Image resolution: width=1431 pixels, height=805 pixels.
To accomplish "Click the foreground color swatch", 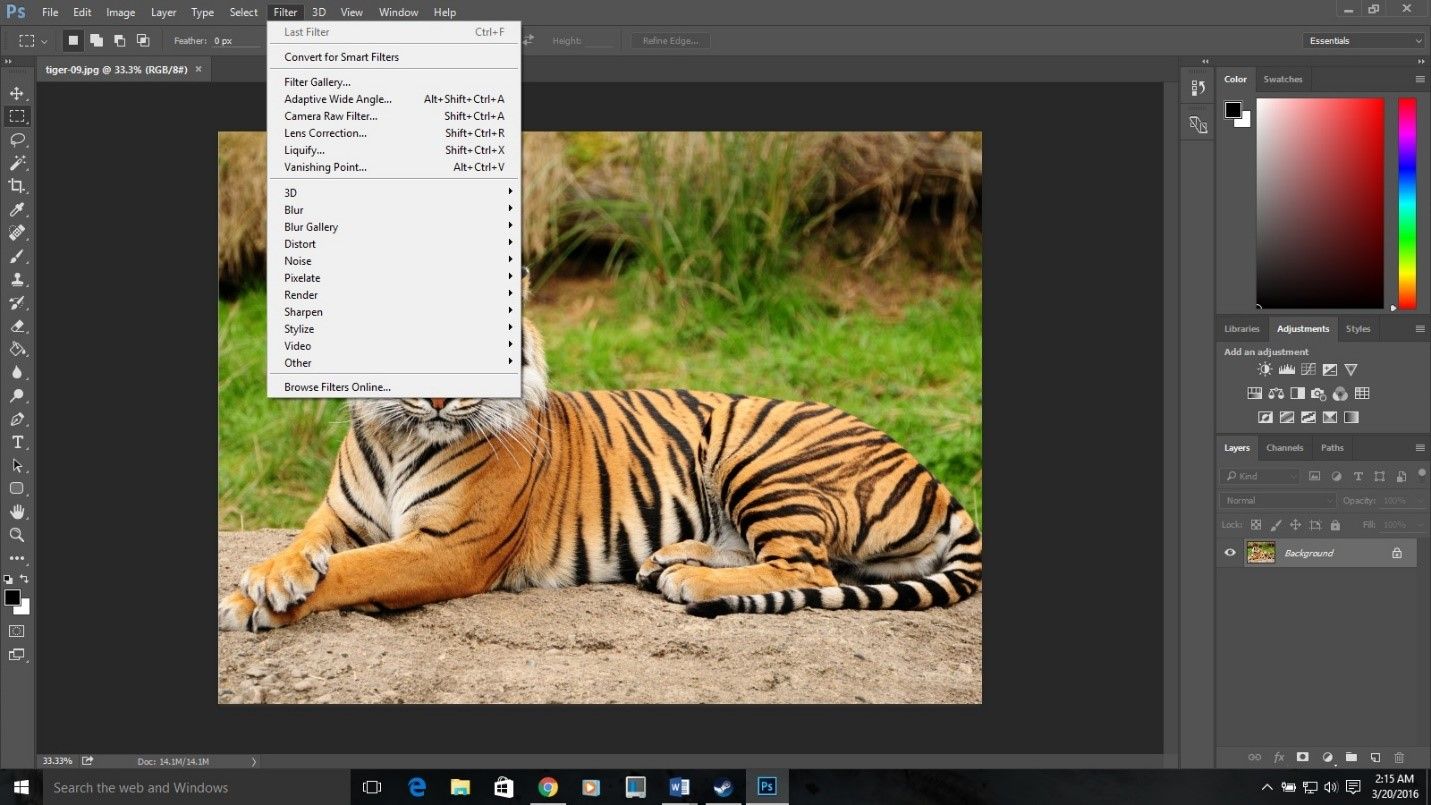I will point(14,596).
